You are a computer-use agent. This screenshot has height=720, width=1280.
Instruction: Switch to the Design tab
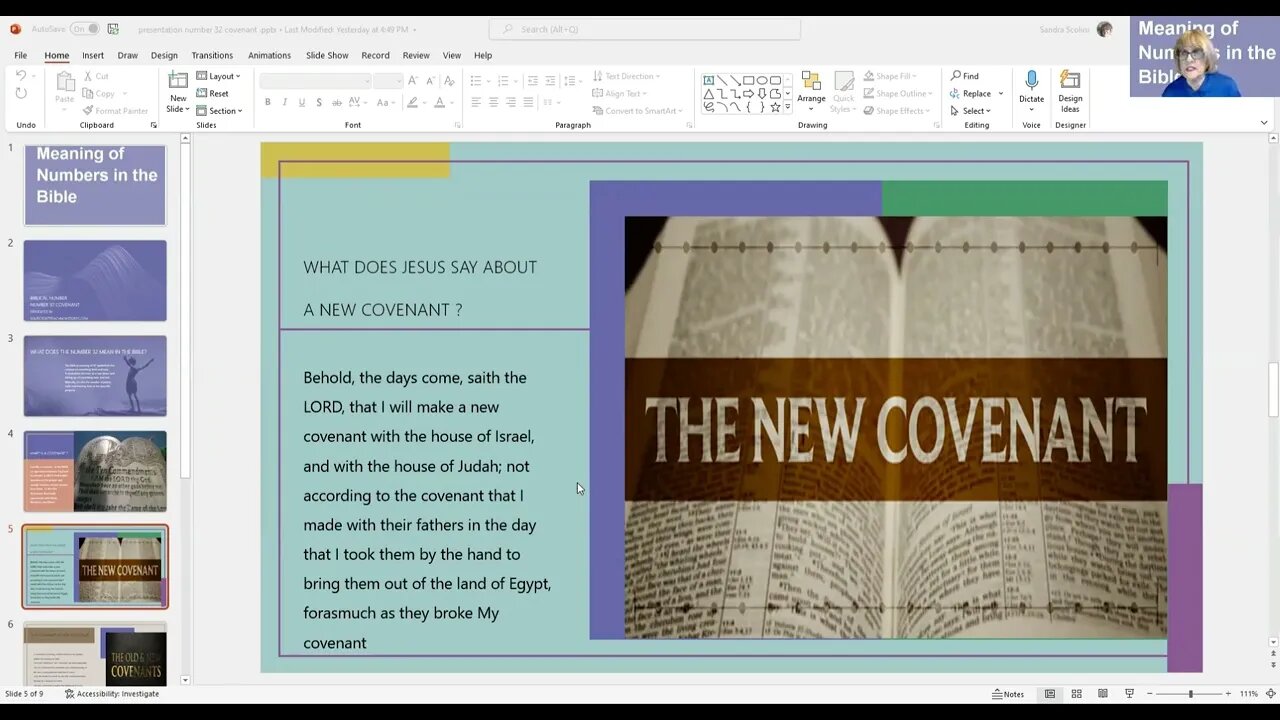pyautogui.click(x=164, y=55)
